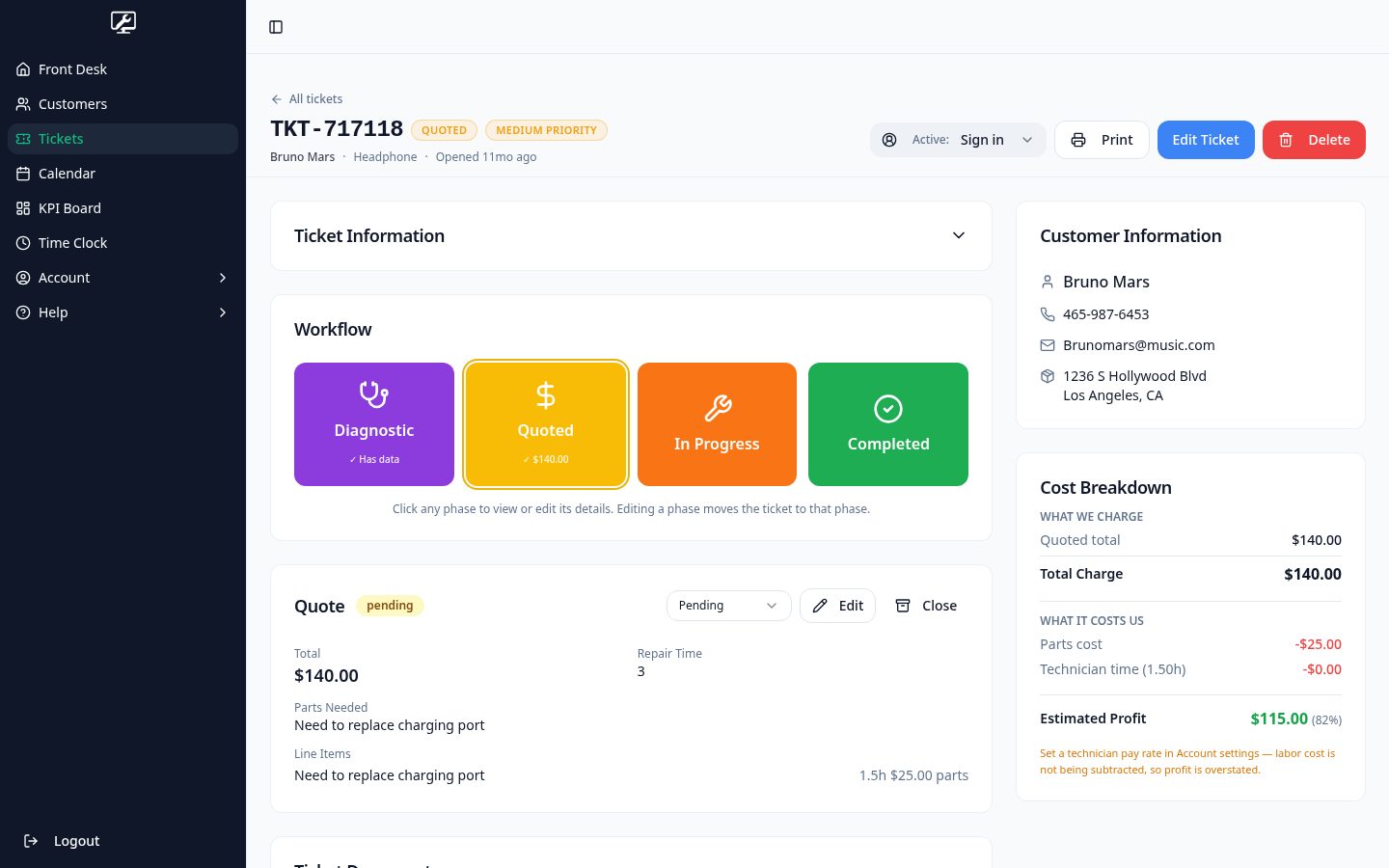Expand the Account submenu
The width and height of the screenshot is (1389, 868).
[123, 278]
